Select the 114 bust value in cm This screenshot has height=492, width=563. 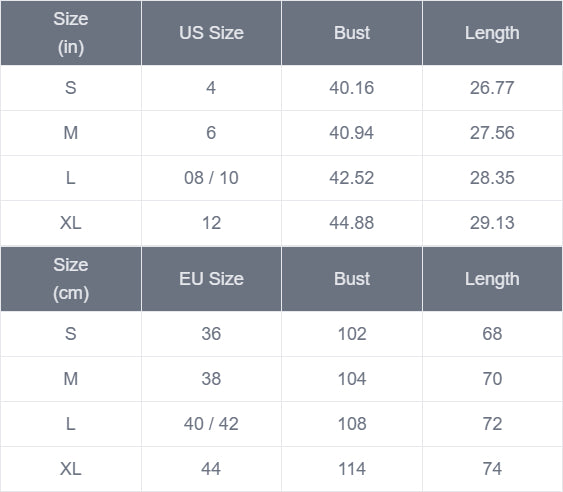pyautogui.click(x=352, y=469)
